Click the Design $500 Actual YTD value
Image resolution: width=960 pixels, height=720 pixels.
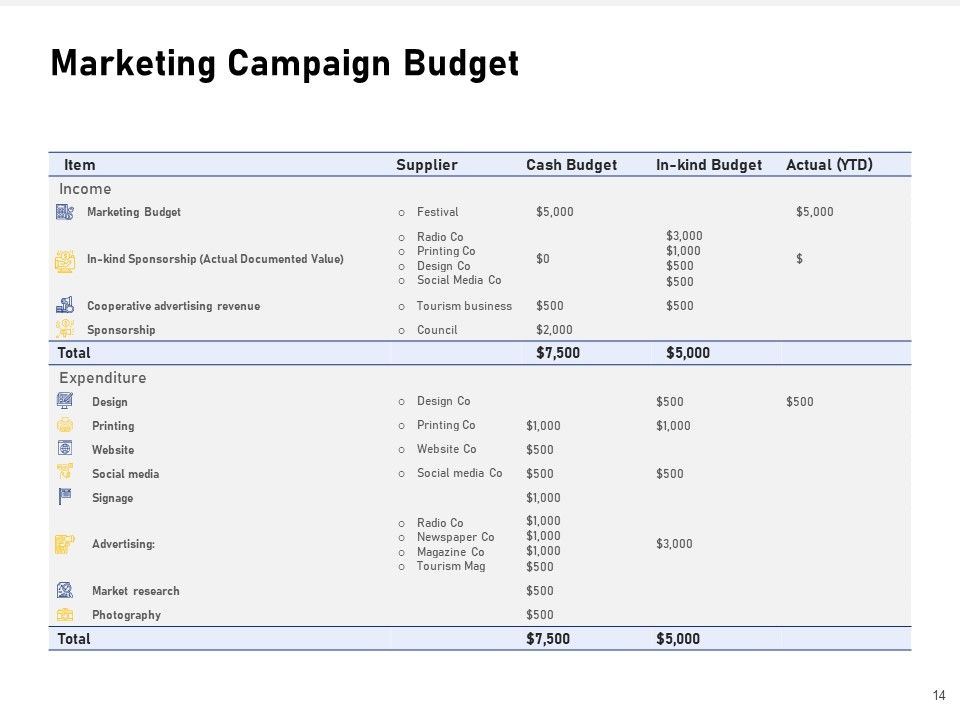(x=800, y=402)
